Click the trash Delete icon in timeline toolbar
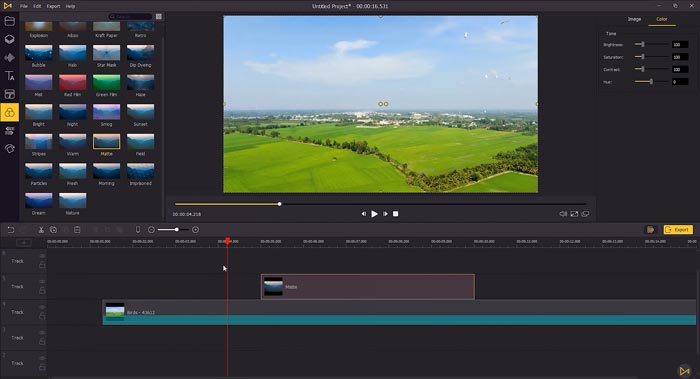This screenshot has width=700, height=379. (x=77, y=229)
